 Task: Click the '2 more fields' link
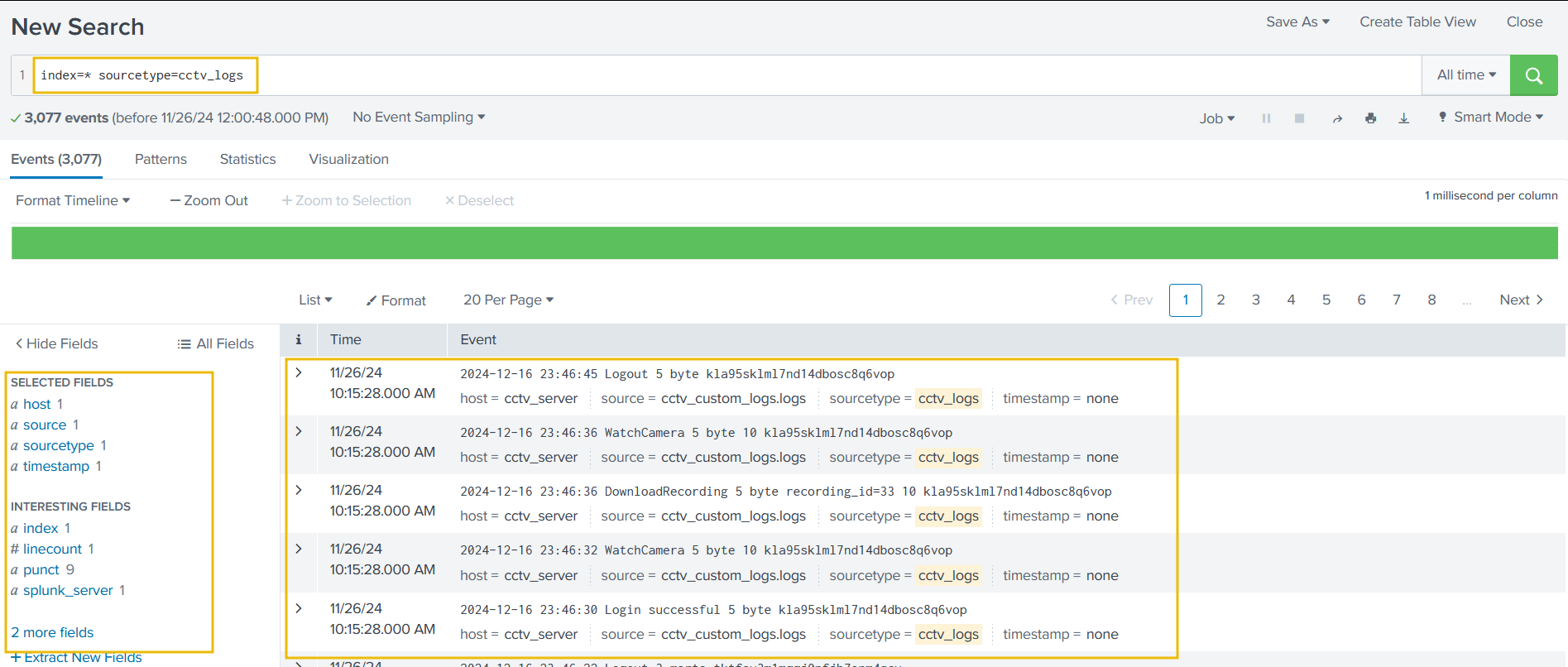[x=52, y=632]
